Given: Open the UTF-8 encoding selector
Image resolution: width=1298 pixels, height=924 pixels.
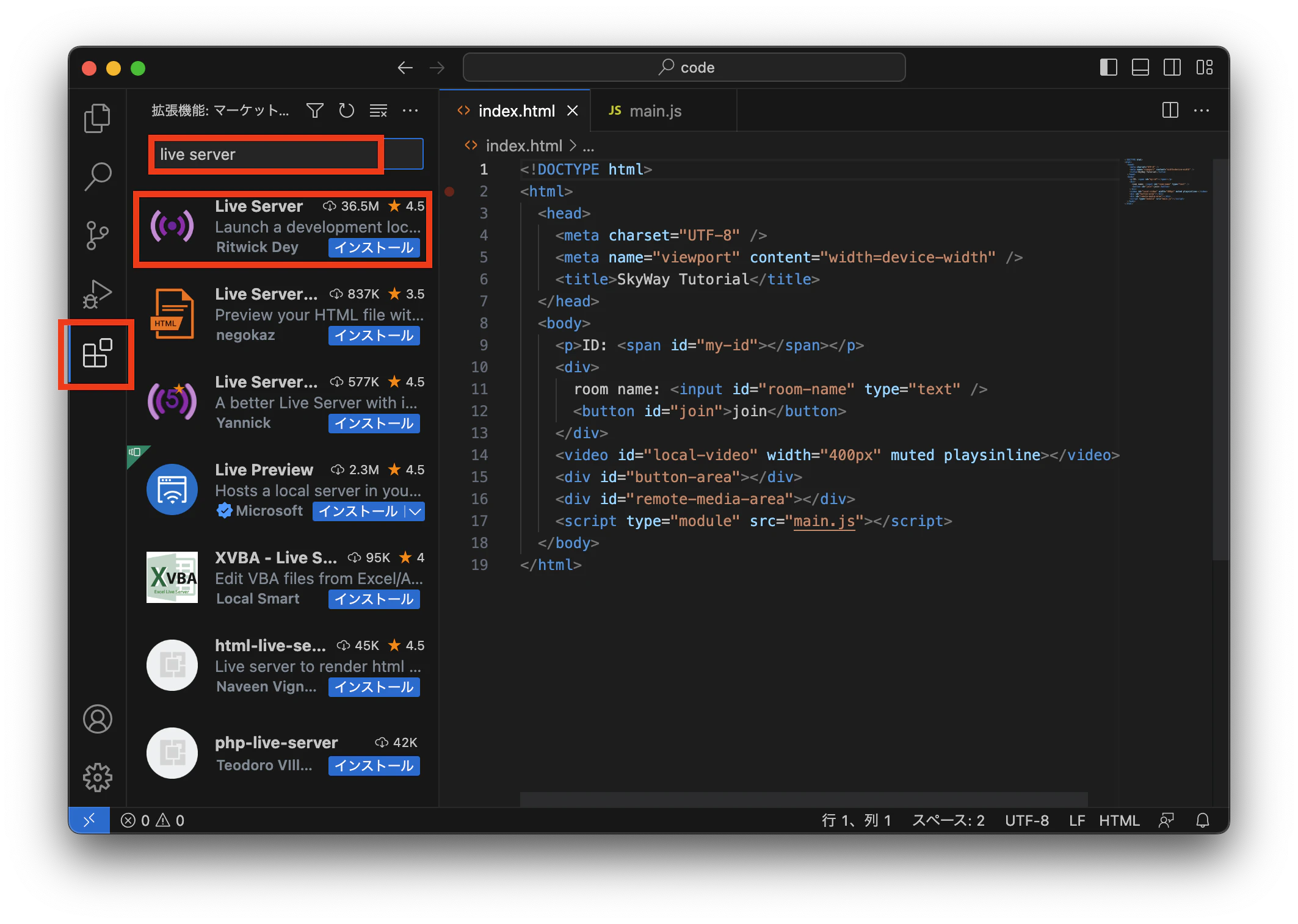Looking at the screenshot, I should point(1027,820).
